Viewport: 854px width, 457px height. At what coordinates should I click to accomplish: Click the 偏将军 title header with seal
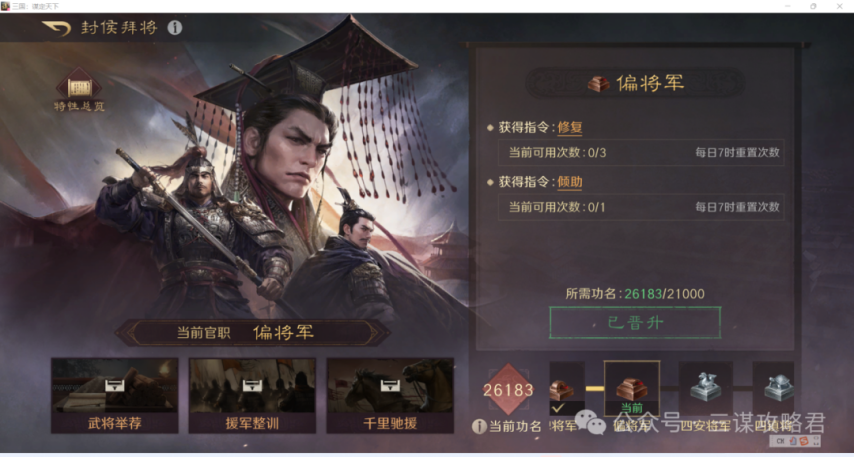[635, 83]
